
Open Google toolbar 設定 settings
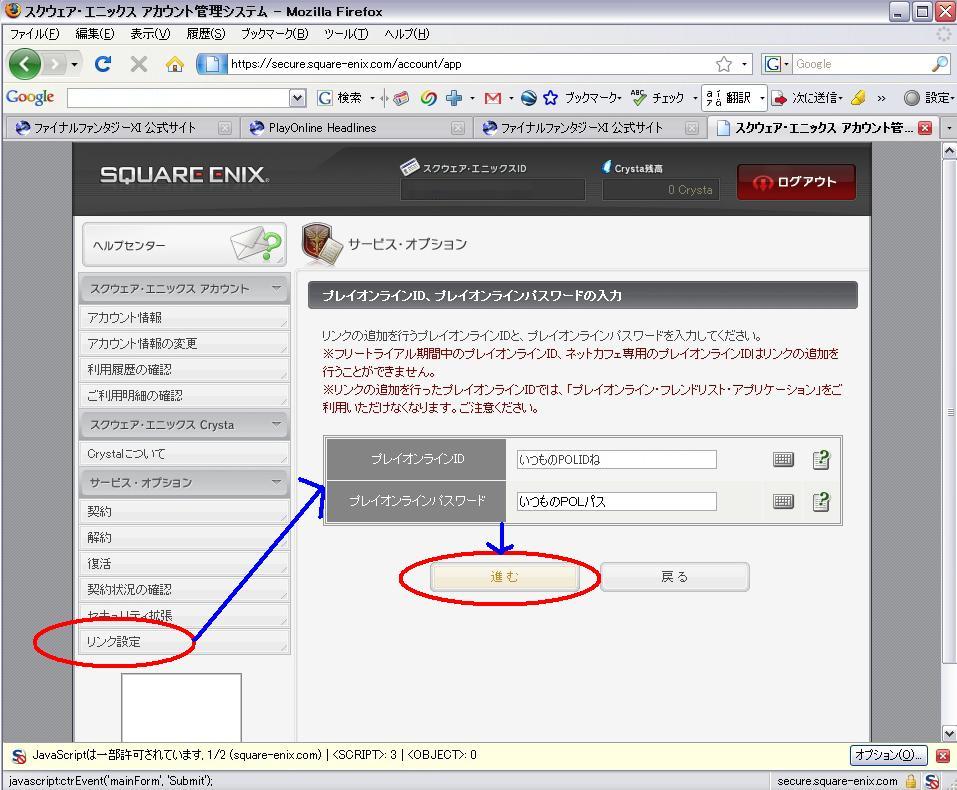point(929,98)
